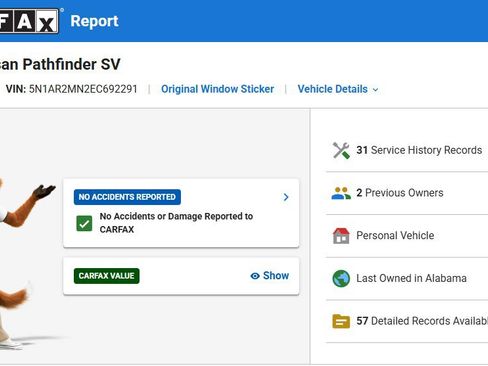Viewport: 488px width, 366px height.
Task: Click the VIN number 5N1AR2MN2EC692291
Action: (x=83, y=89)
